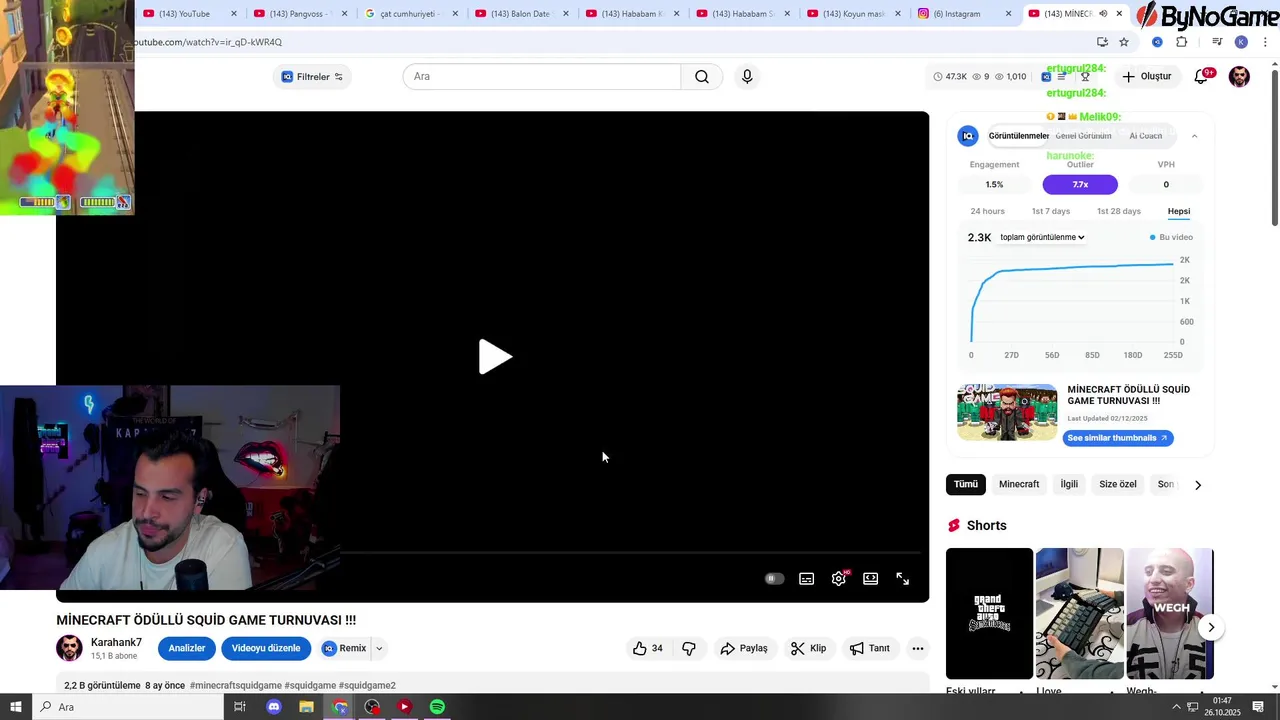Enter fullscreen mode in the player
Viewport: 1280px width, 720px height.
(902, 579)
